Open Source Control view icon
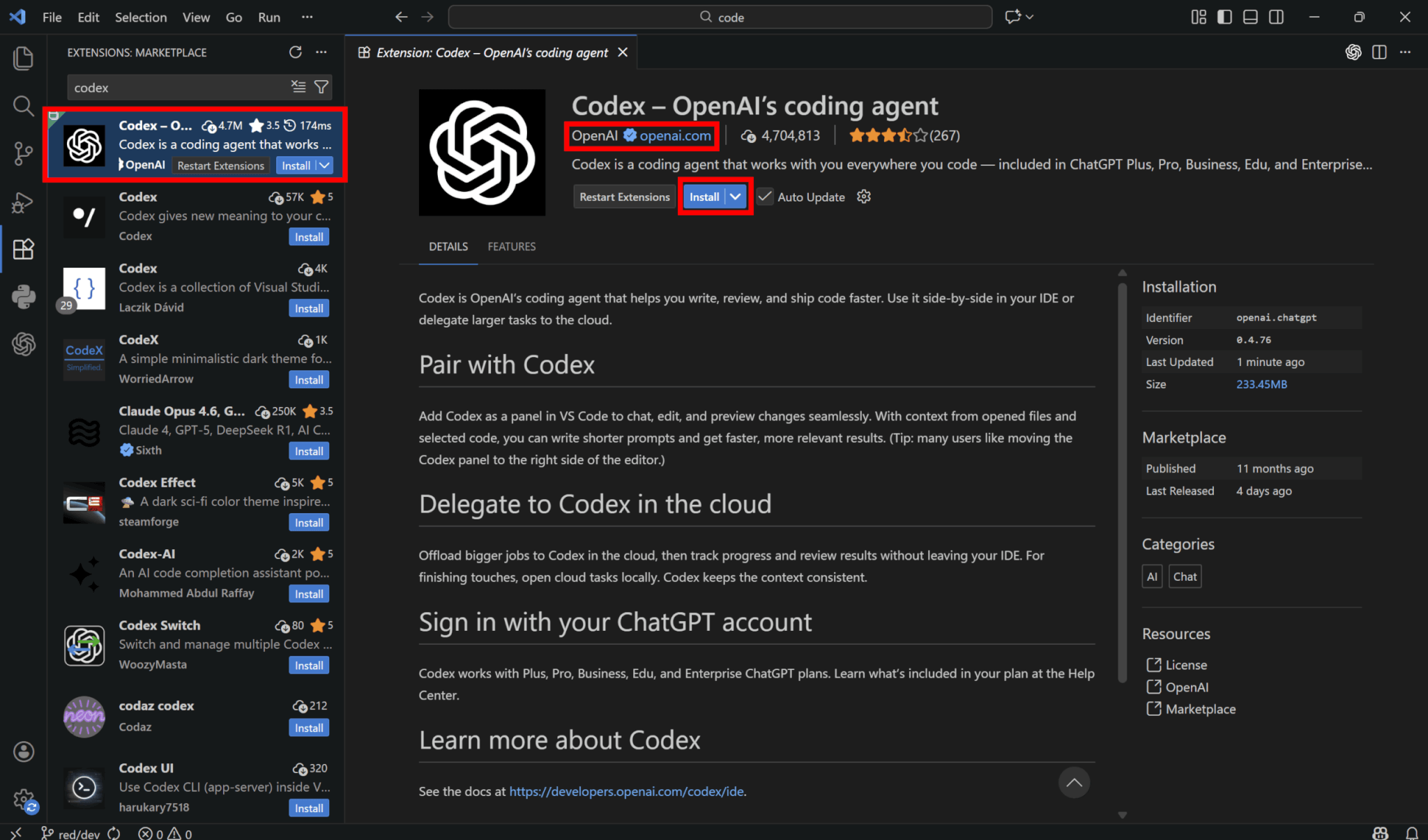This screenshot has width=1428, height=840. [x=23, y=153]
